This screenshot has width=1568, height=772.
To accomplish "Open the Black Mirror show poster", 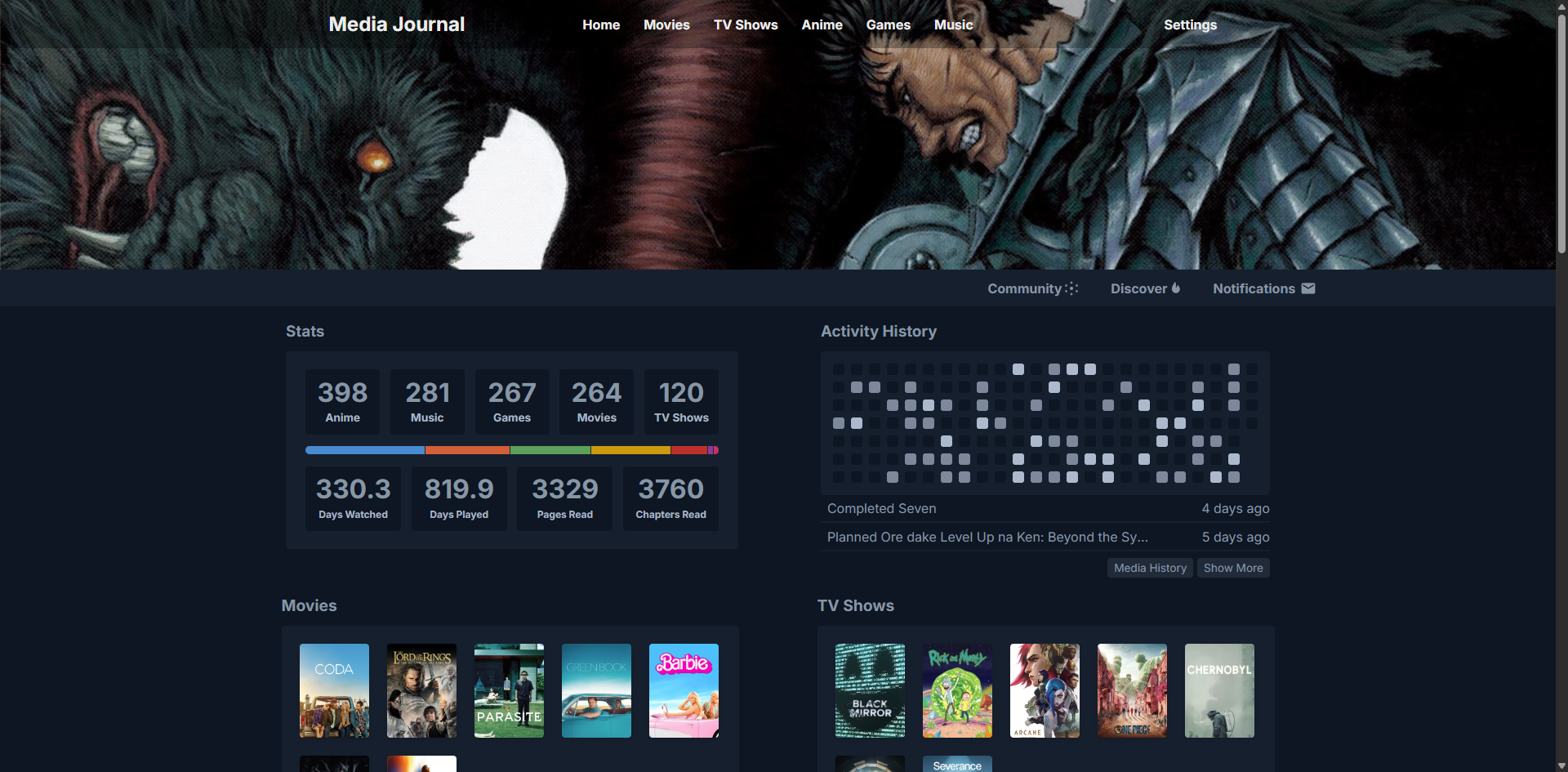I will tap(870, 691).
